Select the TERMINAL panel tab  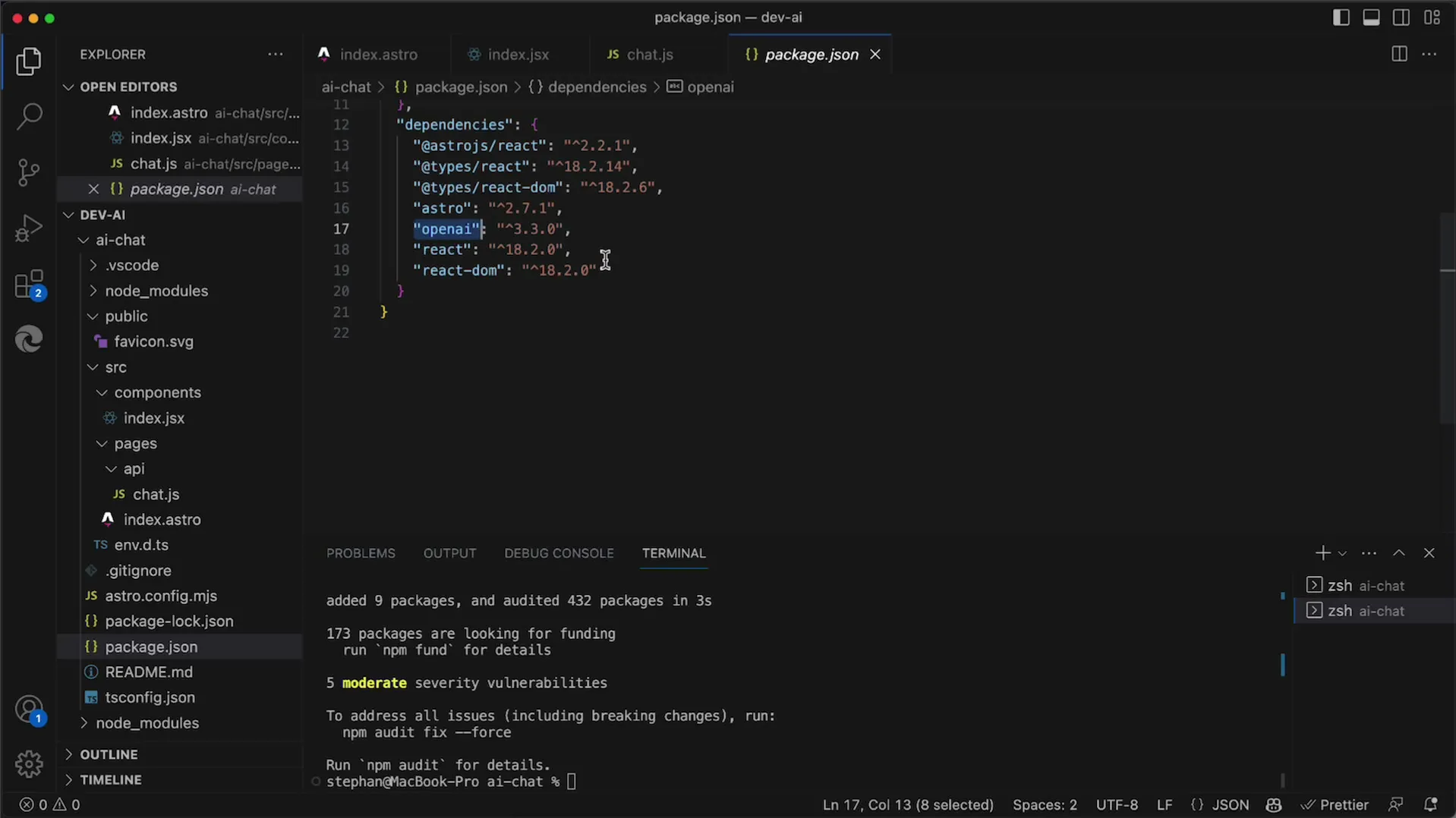point(673,553)
